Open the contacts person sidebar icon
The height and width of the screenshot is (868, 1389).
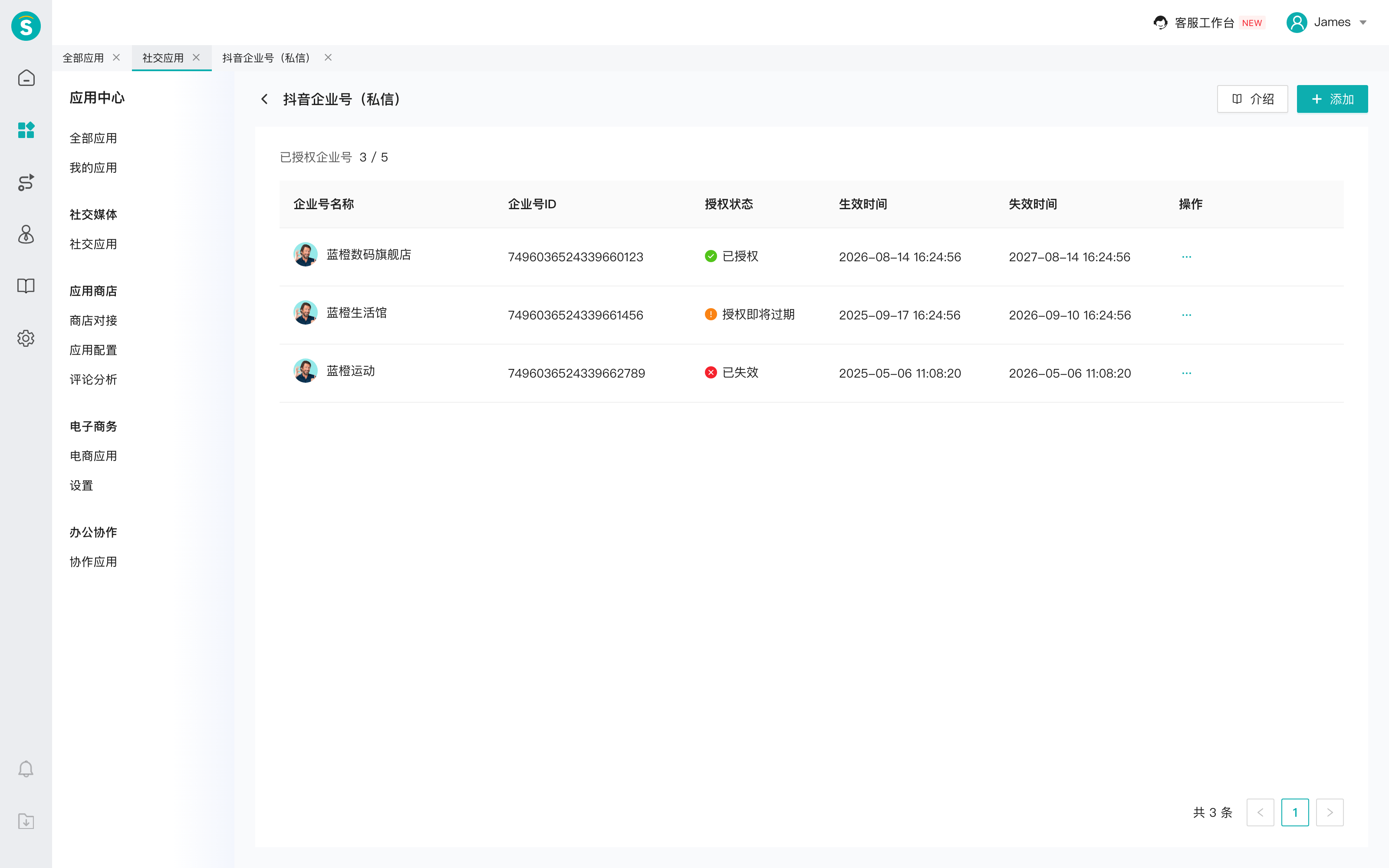click(x=26, y=234)
